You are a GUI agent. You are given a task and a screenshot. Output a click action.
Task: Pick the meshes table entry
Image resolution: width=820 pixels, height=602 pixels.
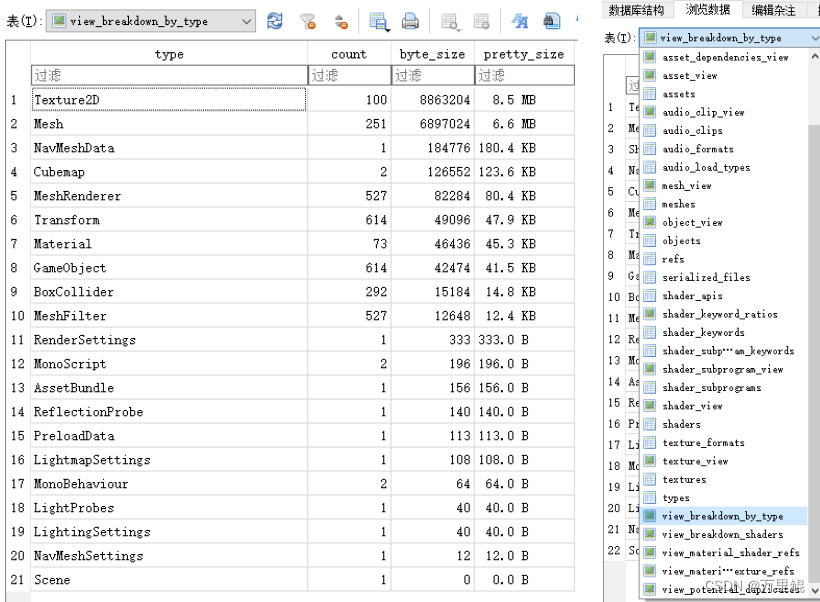point(725,203)
